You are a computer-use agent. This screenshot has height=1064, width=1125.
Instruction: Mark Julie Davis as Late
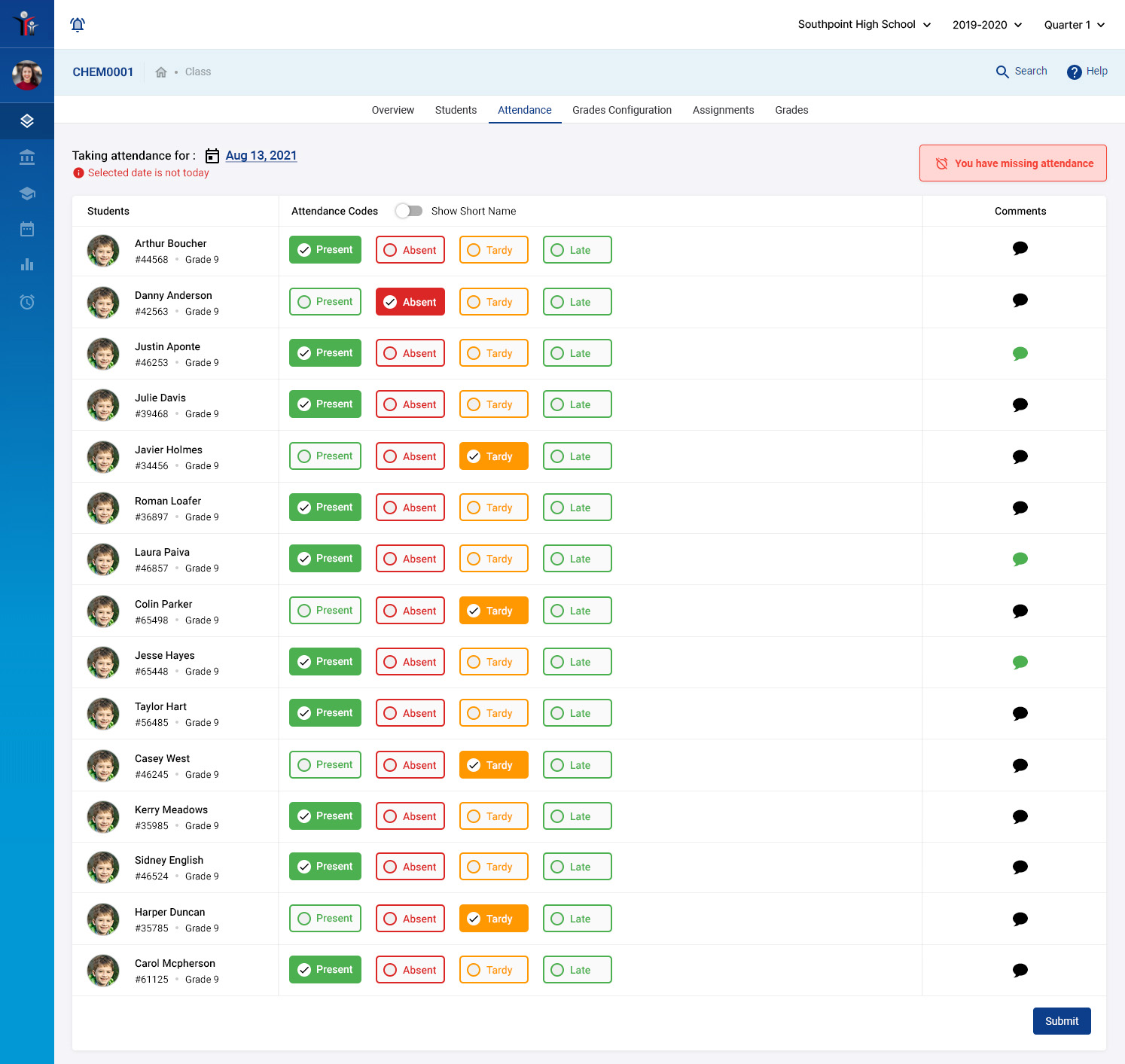tap(577, 404)
